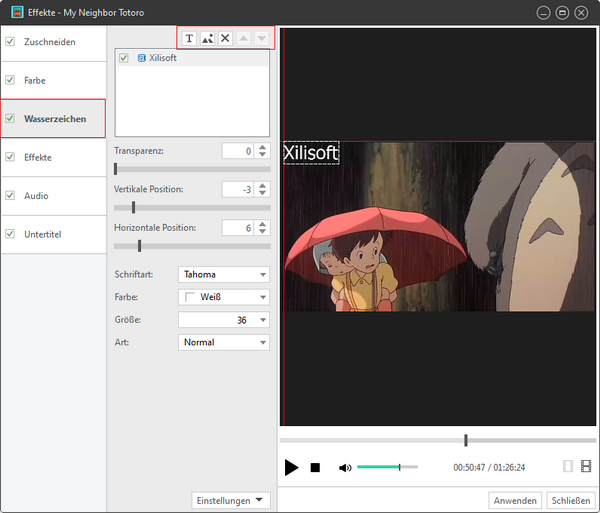The height and width of the screenshot is (513, 600).
Task: Mute the speaker volume icon
Action: [x=345, y=467]
